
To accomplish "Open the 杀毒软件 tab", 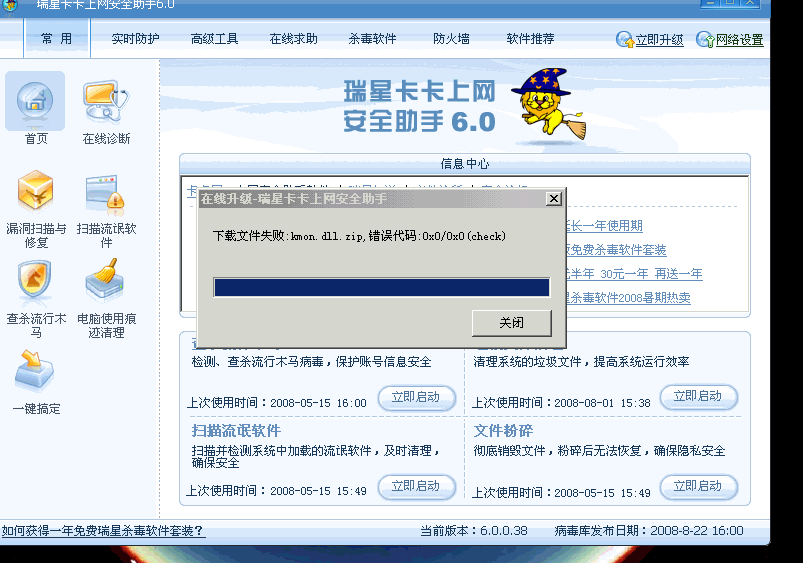I will pyautogui.click(x=372, y=39).
